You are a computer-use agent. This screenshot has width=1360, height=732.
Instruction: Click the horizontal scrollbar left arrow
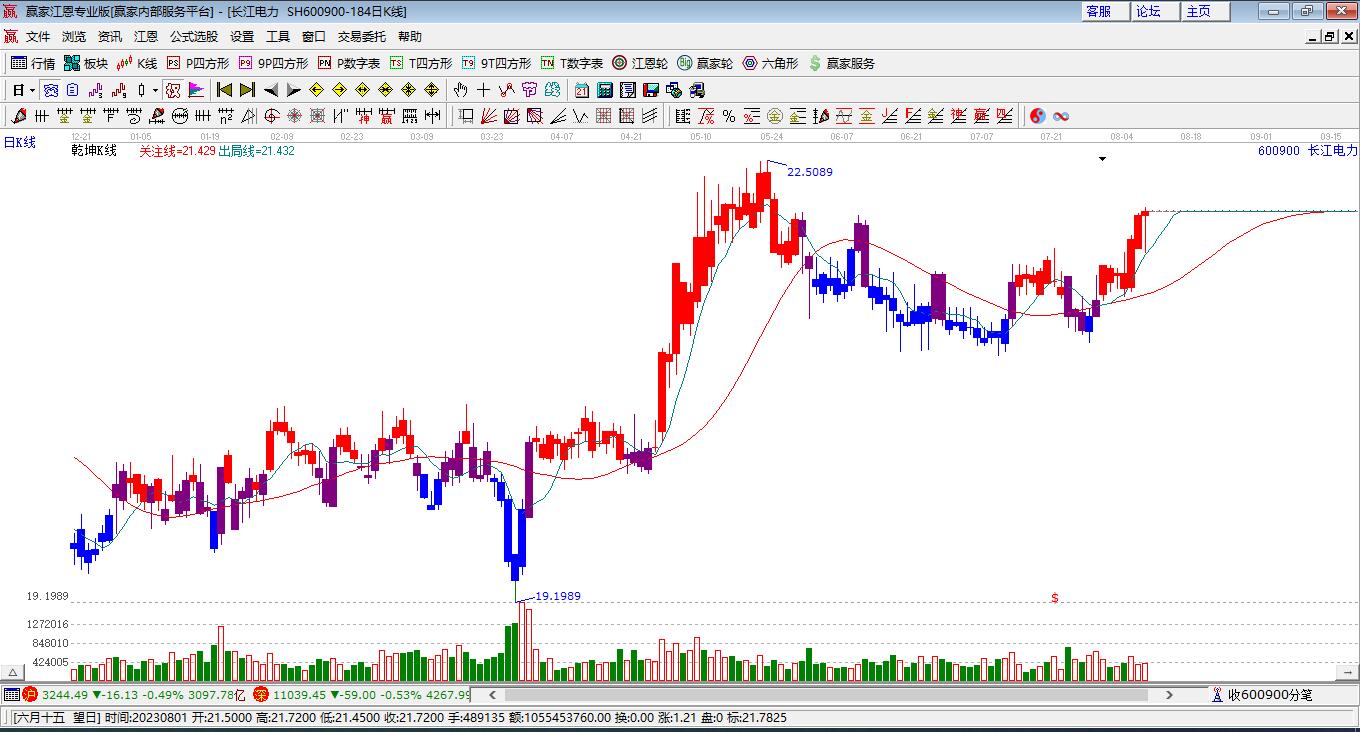point(491,694)
